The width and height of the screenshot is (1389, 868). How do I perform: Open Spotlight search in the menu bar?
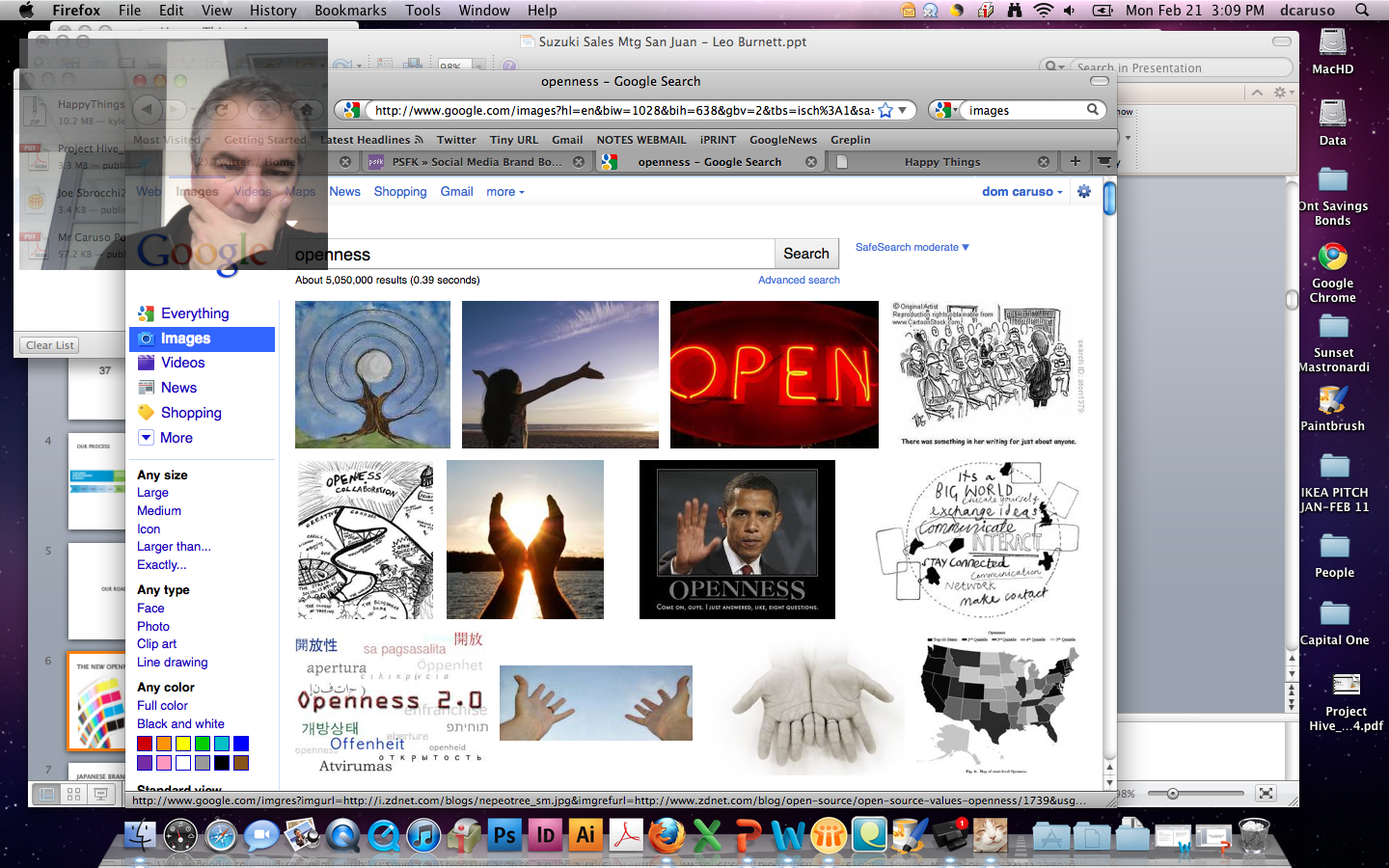1362,11
